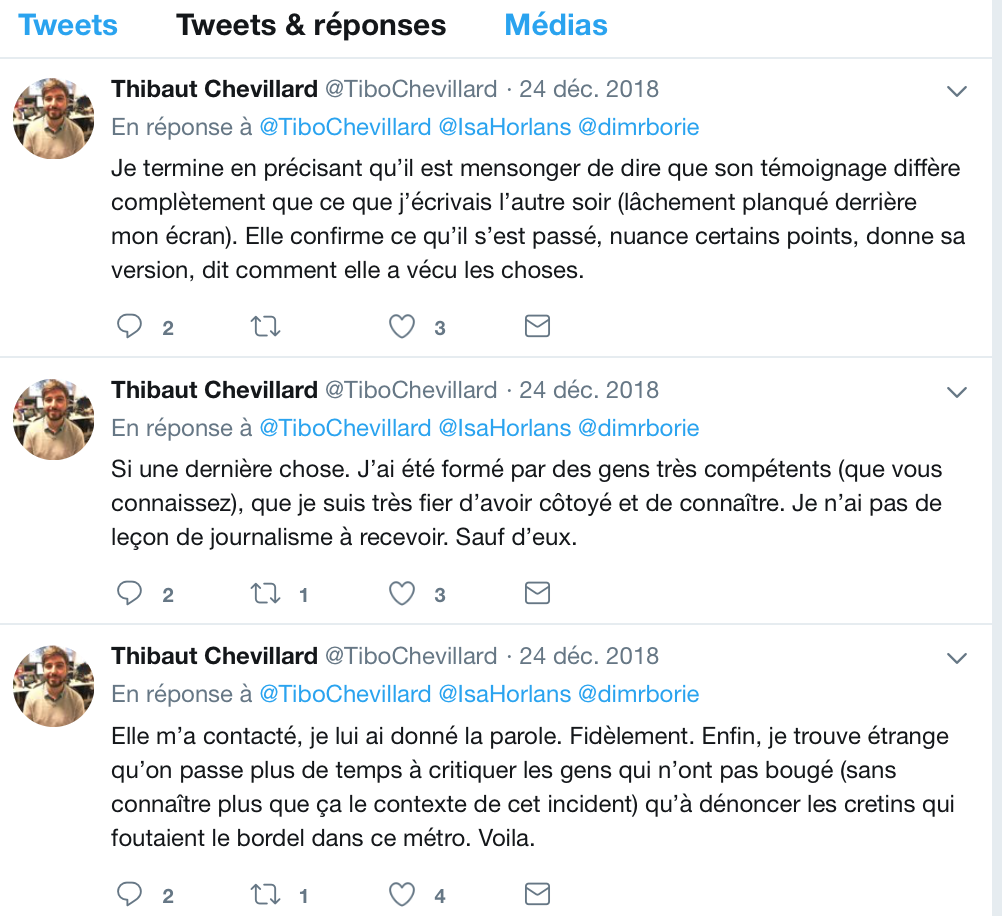Viewport: 1002px width, 916px height.
Task: Select the 'Tweets & réponses' tab
Action: coord(311,26)
